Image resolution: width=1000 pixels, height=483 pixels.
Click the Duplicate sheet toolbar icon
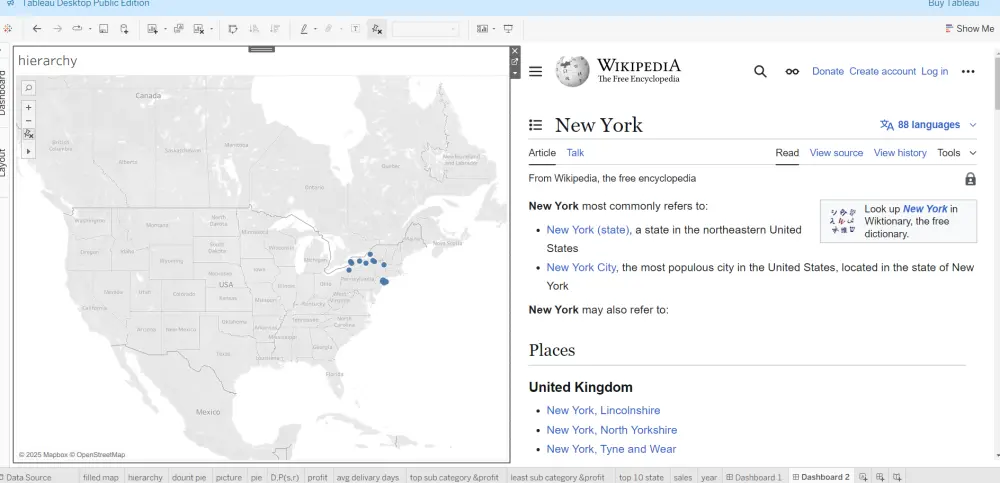click(179, 29)
